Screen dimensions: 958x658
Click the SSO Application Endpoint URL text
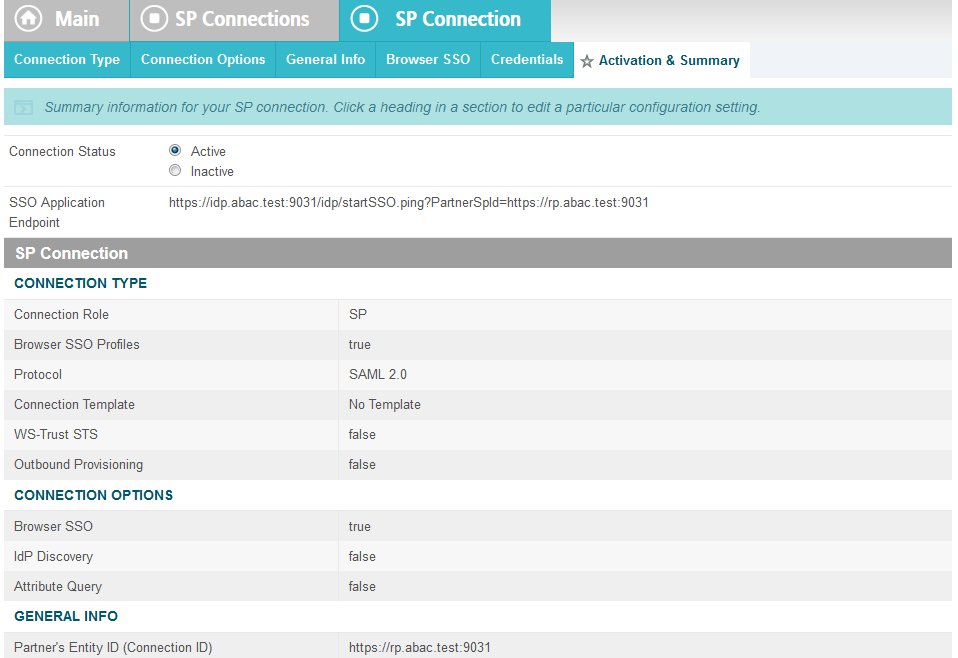[409, 203]
